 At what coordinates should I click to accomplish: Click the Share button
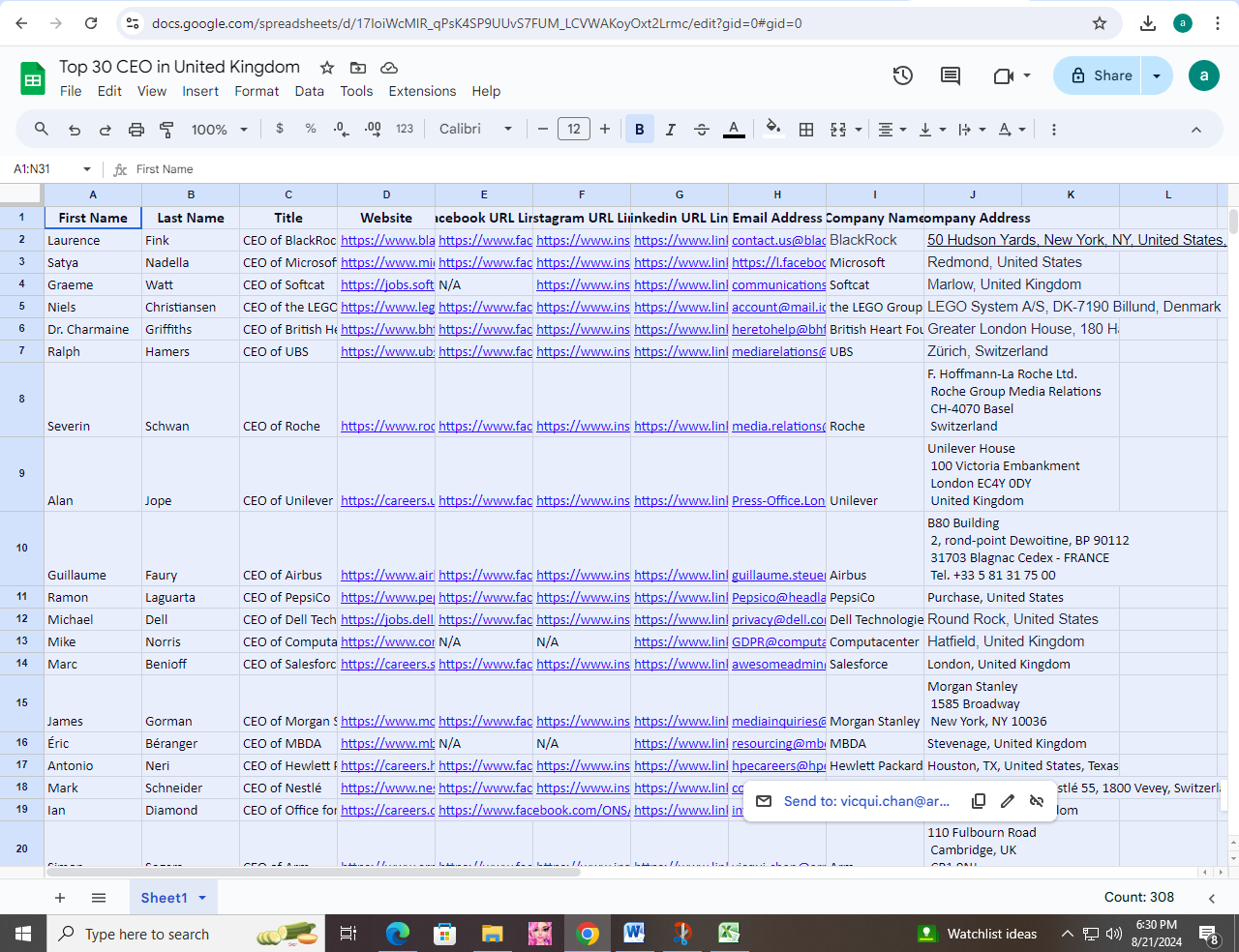(x=1100, y=75)
